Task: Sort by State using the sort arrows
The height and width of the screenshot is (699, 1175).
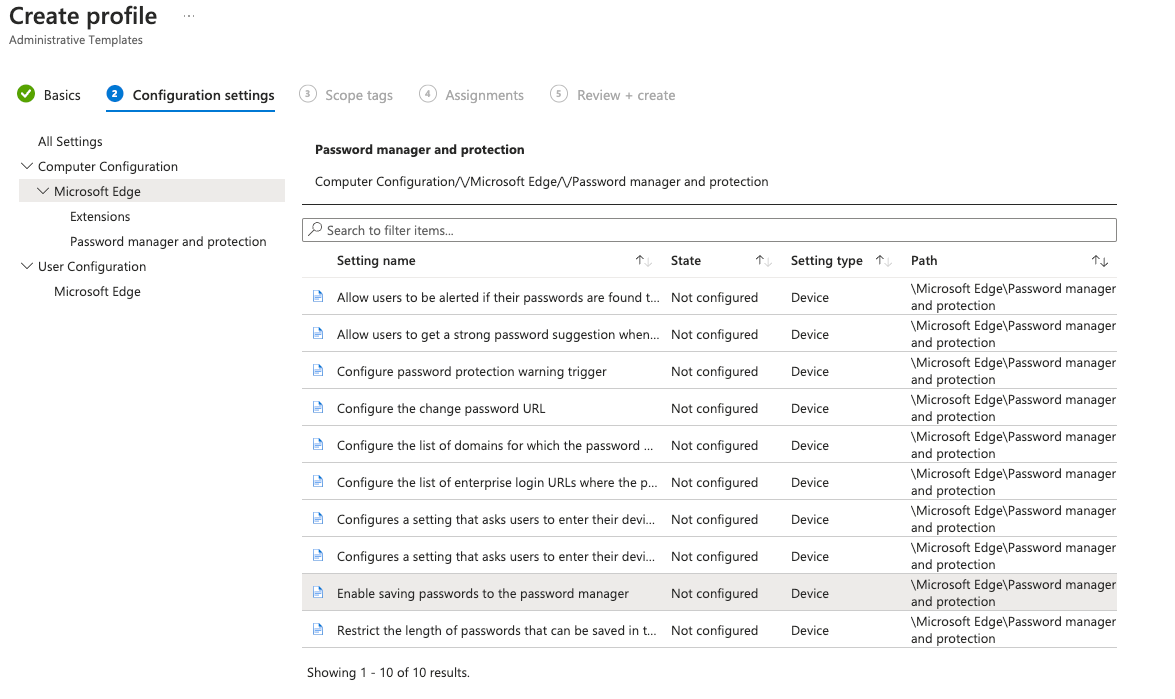Action: point(764,261)
